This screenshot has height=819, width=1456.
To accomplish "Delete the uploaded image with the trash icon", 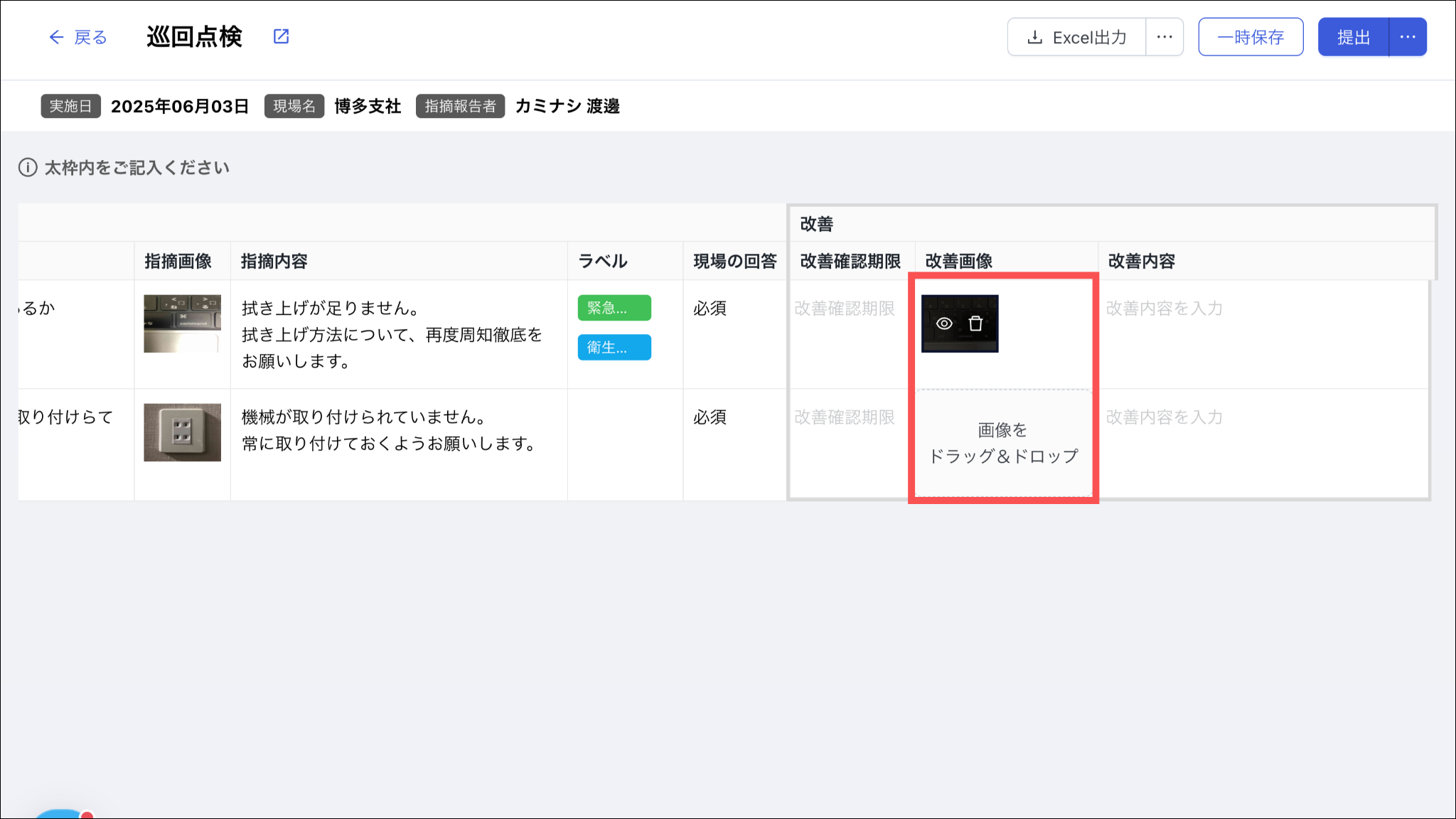I will 975,323.
